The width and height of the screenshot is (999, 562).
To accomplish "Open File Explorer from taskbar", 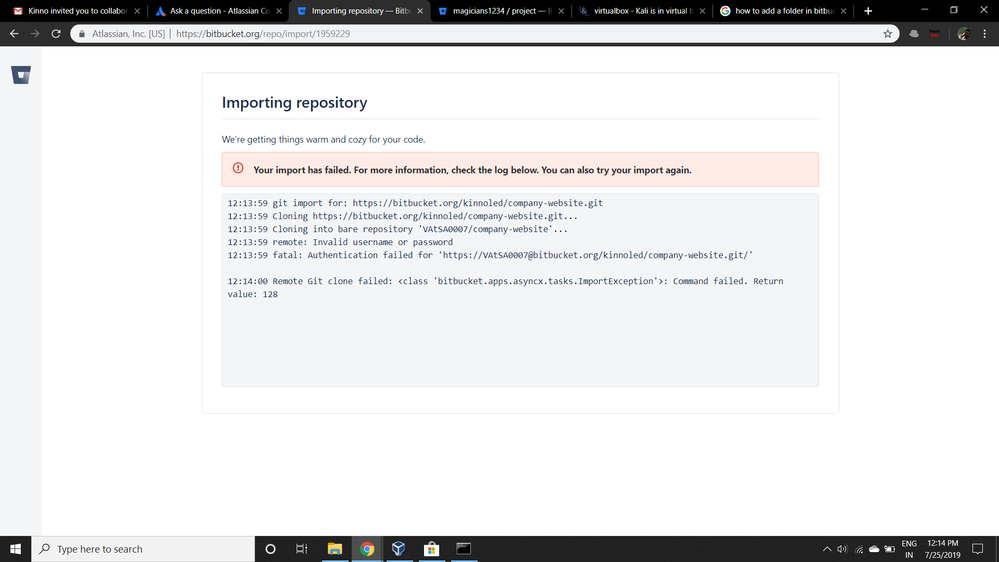I will coord(334,549).
